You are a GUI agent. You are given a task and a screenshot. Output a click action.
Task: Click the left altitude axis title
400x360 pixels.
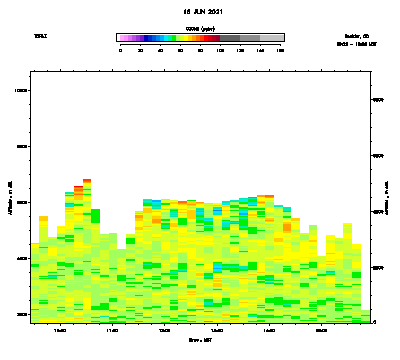pyautogui.click(x=10, y=198)
